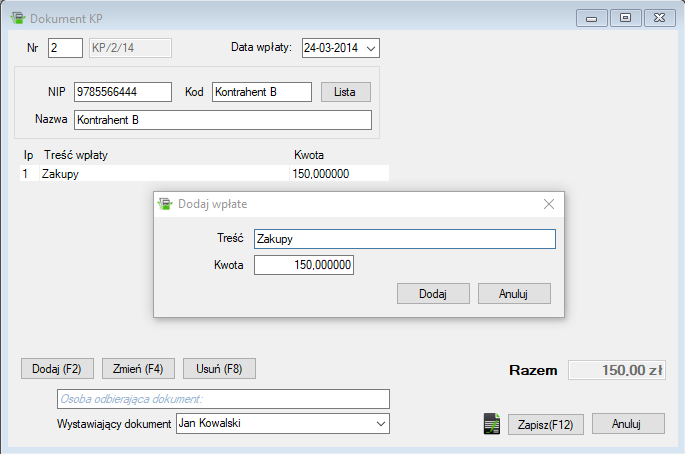Viewport: 685px width, 454px height.
Task: Click the document icon beside Zapisz button
Action: click(491, 424)
